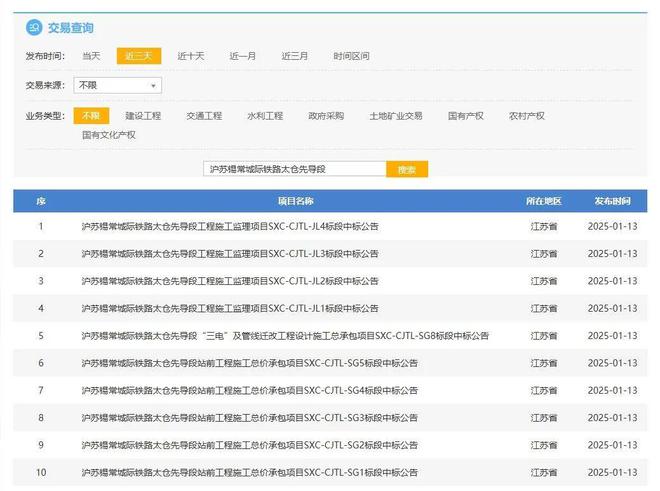Click date 2025-01-13 in the JL1标段 row

pyautogui.click(x=612, y=309)
